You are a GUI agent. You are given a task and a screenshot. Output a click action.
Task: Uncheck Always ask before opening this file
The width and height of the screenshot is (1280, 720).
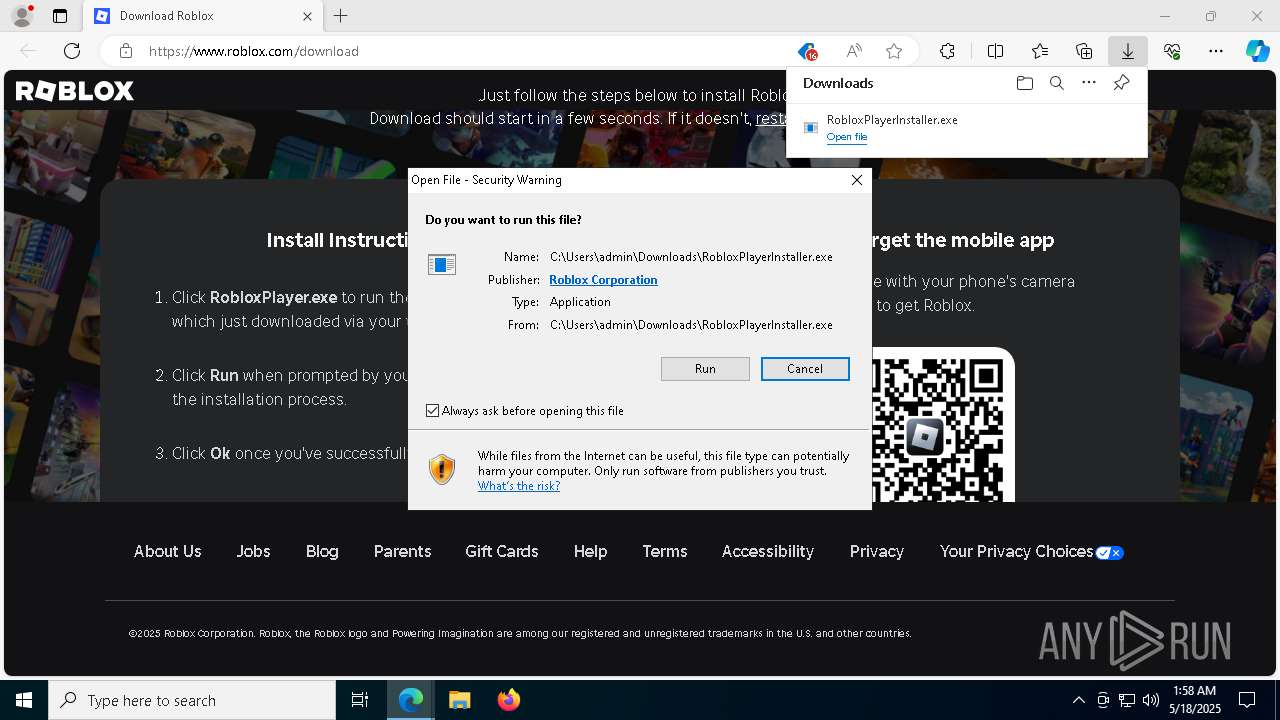point(432,411)
